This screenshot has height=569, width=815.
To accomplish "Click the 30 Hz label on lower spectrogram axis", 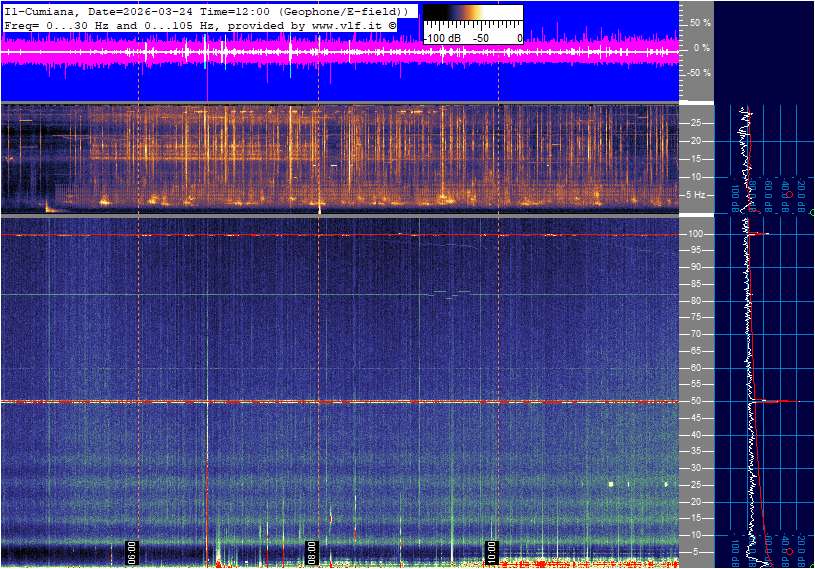I will click(x=695, y=468).
